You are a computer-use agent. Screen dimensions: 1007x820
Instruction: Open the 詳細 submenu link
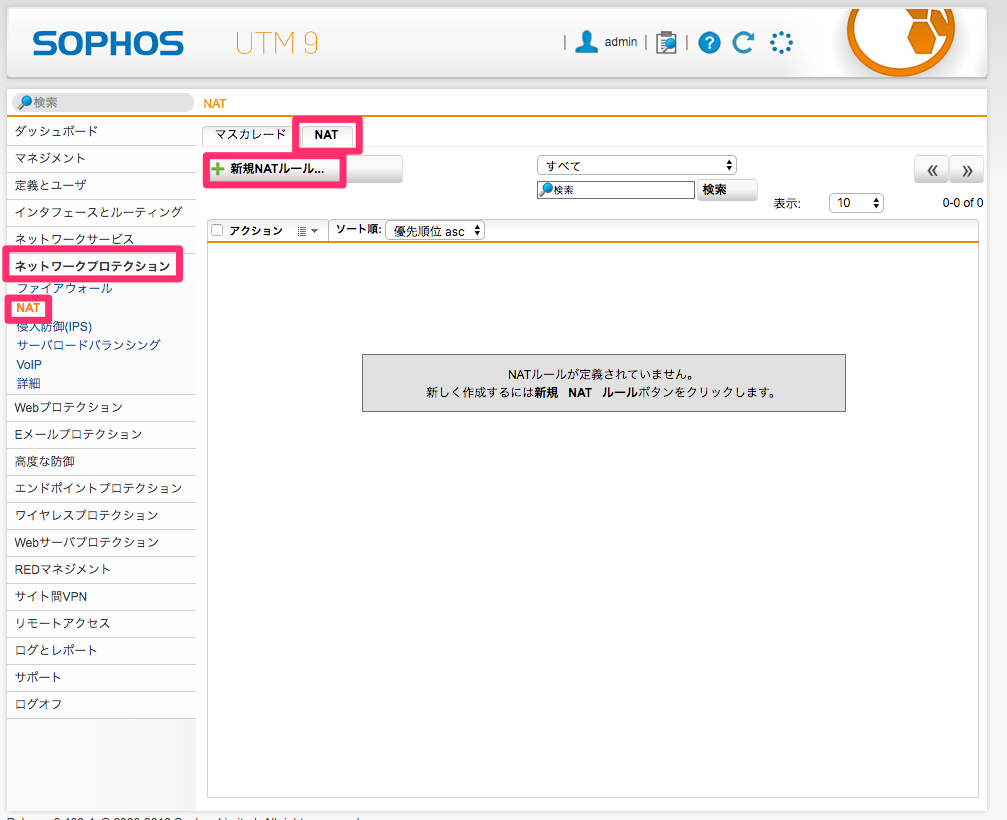pos(28,383)
